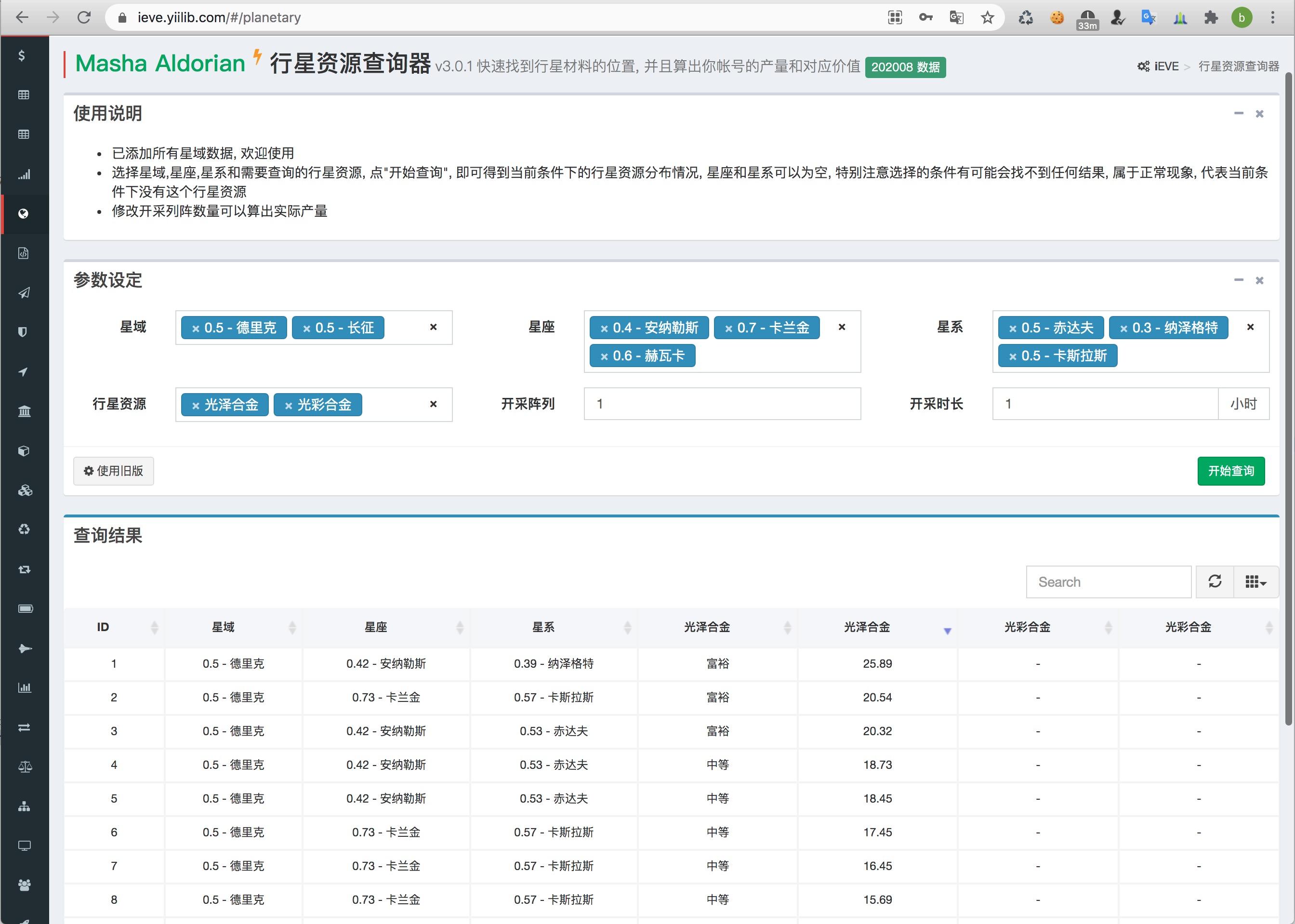Bookmark this page with star icon
Image resolution: width=1295 pixels, height=924 pixels.
[987, 18]
